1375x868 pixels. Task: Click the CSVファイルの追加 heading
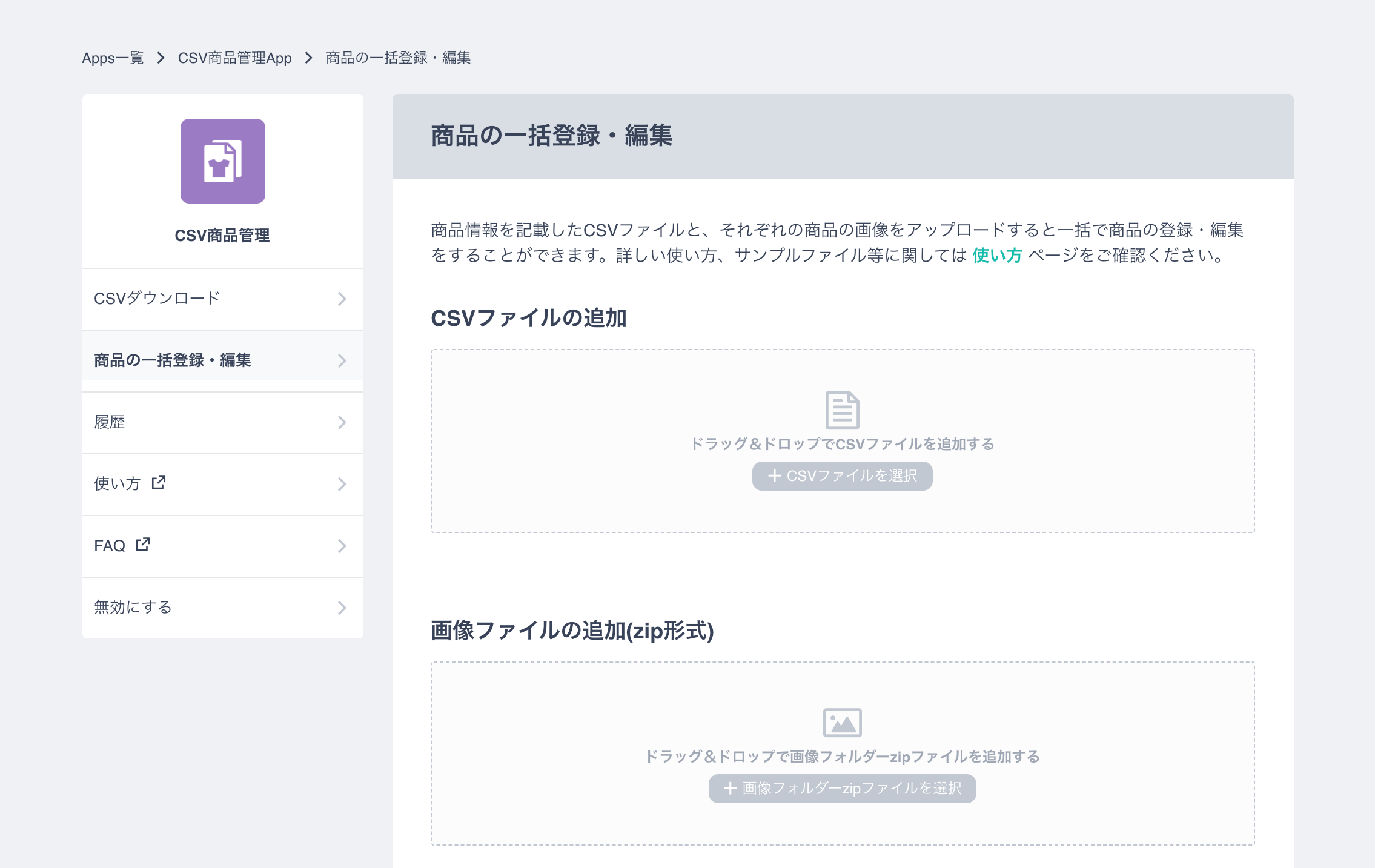click(x=528, y=318)
